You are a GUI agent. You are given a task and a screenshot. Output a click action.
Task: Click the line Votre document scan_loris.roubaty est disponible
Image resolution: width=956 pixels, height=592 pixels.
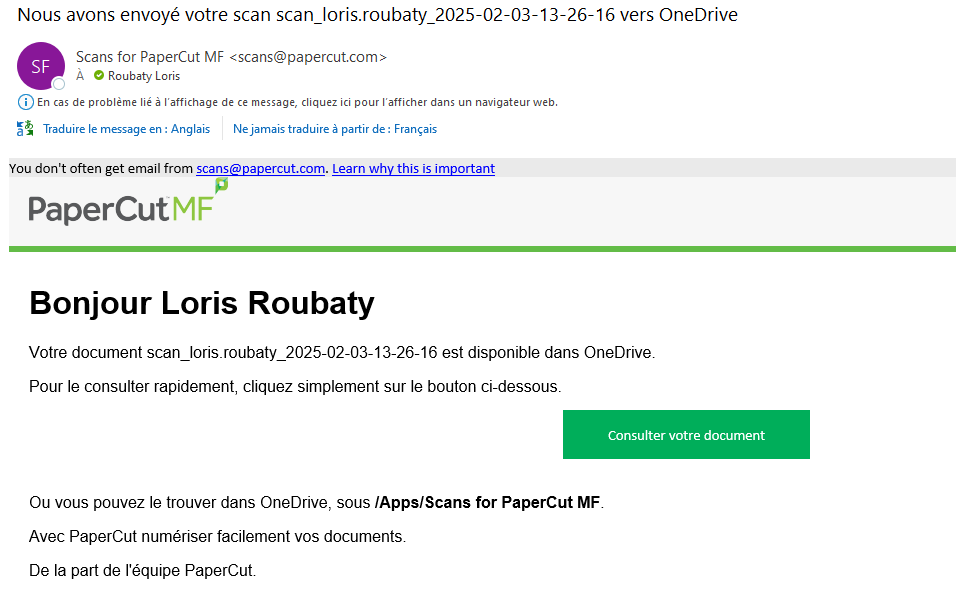coord(342,352)
